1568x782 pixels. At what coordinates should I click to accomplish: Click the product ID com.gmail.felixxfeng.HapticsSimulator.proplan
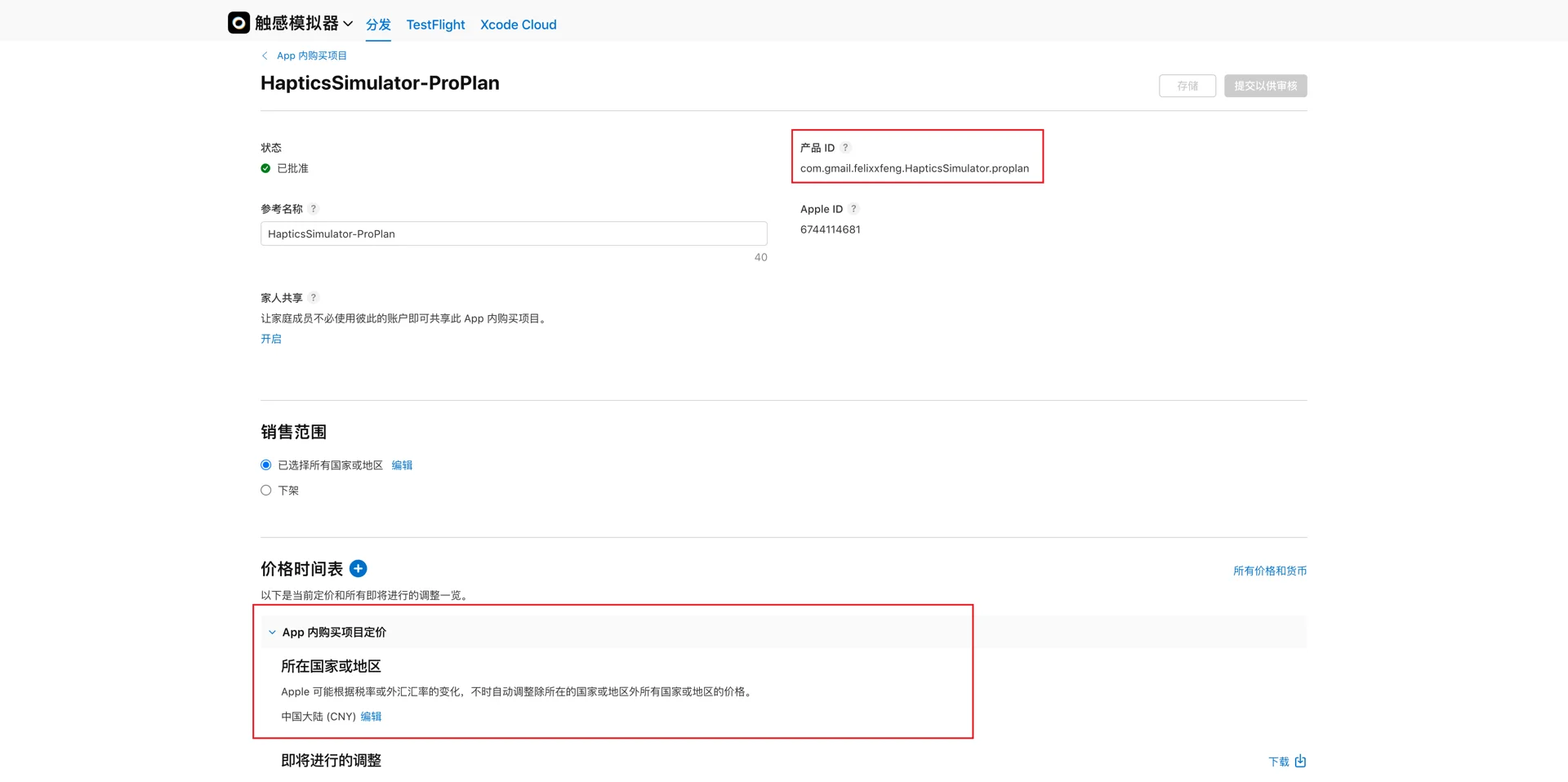(x=915, y=168)
